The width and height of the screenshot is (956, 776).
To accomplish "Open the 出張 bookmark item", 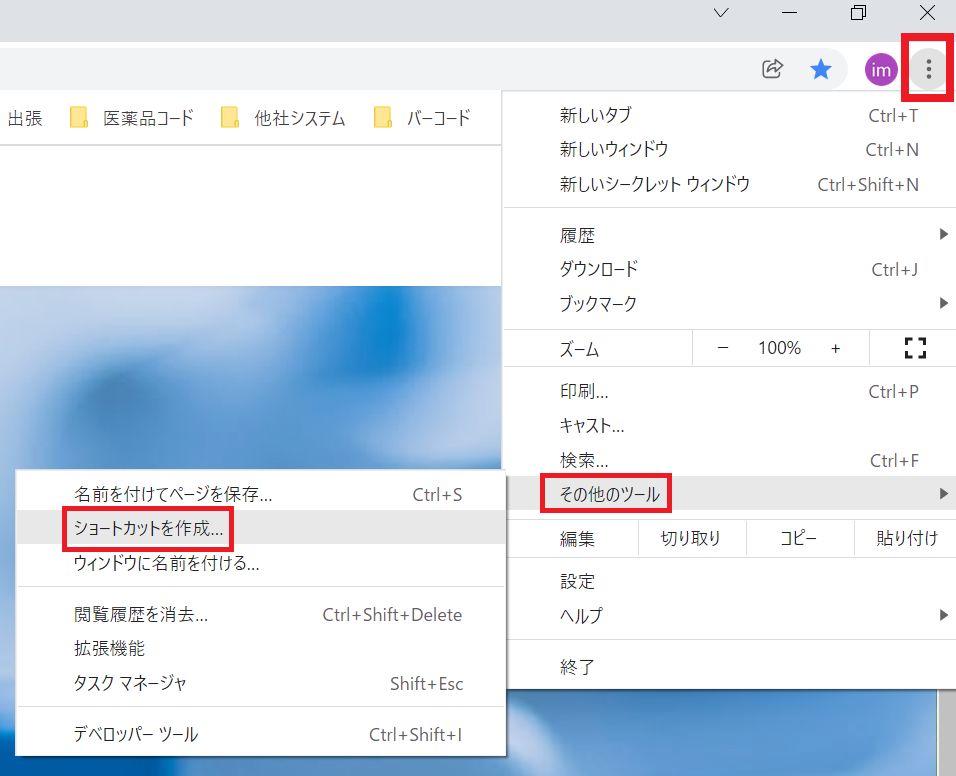I will coord(24,118).
